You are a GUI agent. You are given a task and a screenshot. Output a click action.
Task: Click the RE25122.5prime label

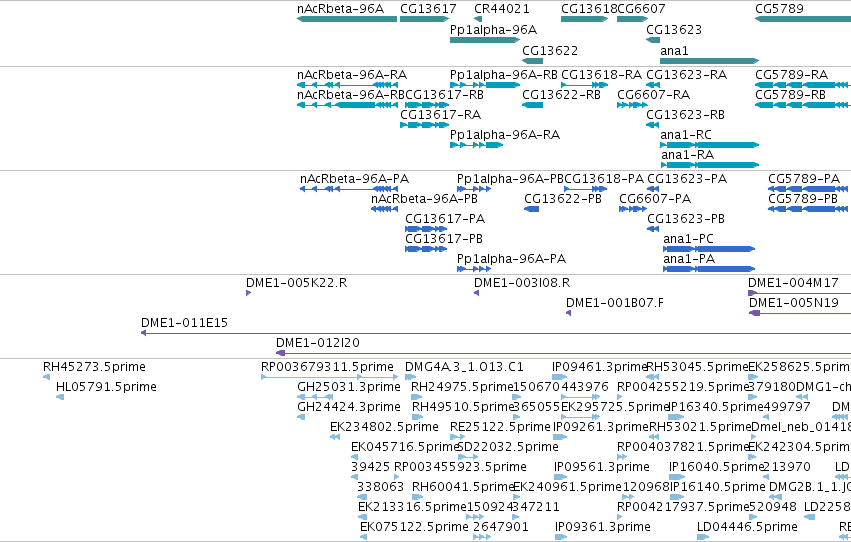click(500, 427)
